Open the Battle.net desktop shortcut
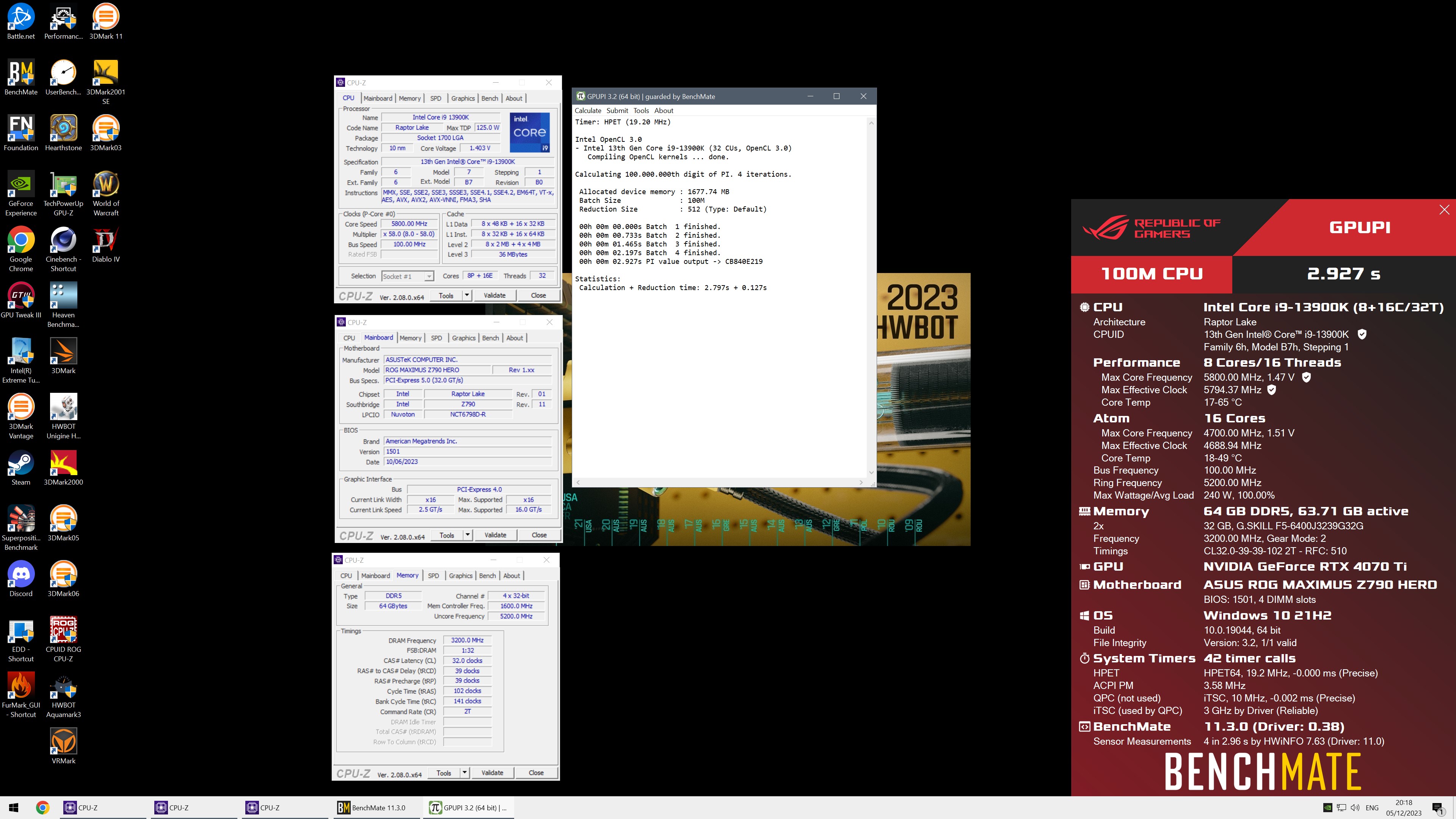Viewport: 1456px width, 819px height. [x=21, y=22]
